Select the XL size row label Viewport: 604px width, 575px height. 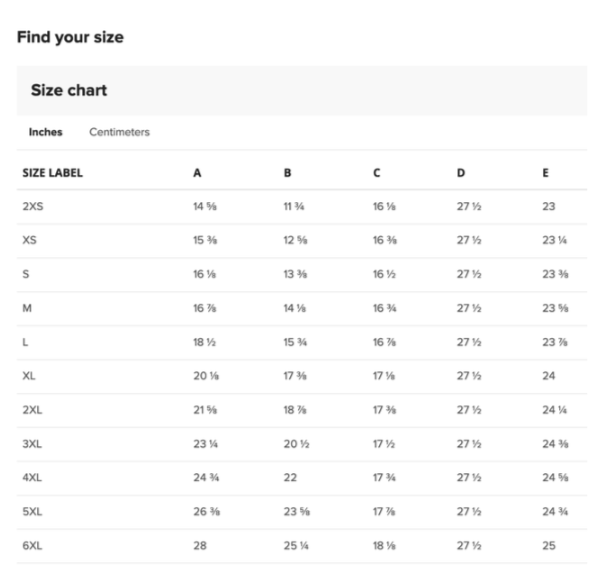pos(28,377)
